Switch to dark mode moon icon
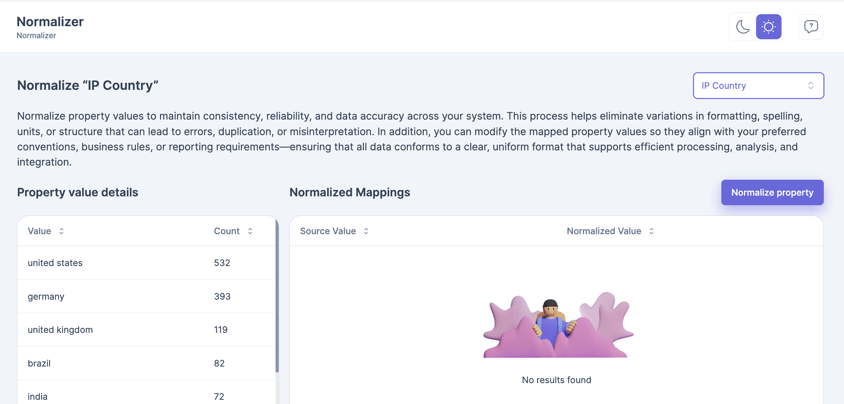Image resolution: width=844 pixels, height=404 pixels. pos(742,27)
